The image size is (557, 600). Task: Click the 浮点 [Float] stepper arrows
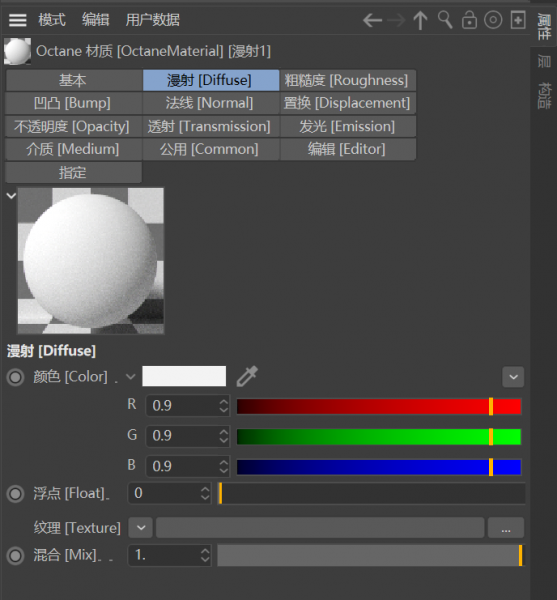pos(205,493)
